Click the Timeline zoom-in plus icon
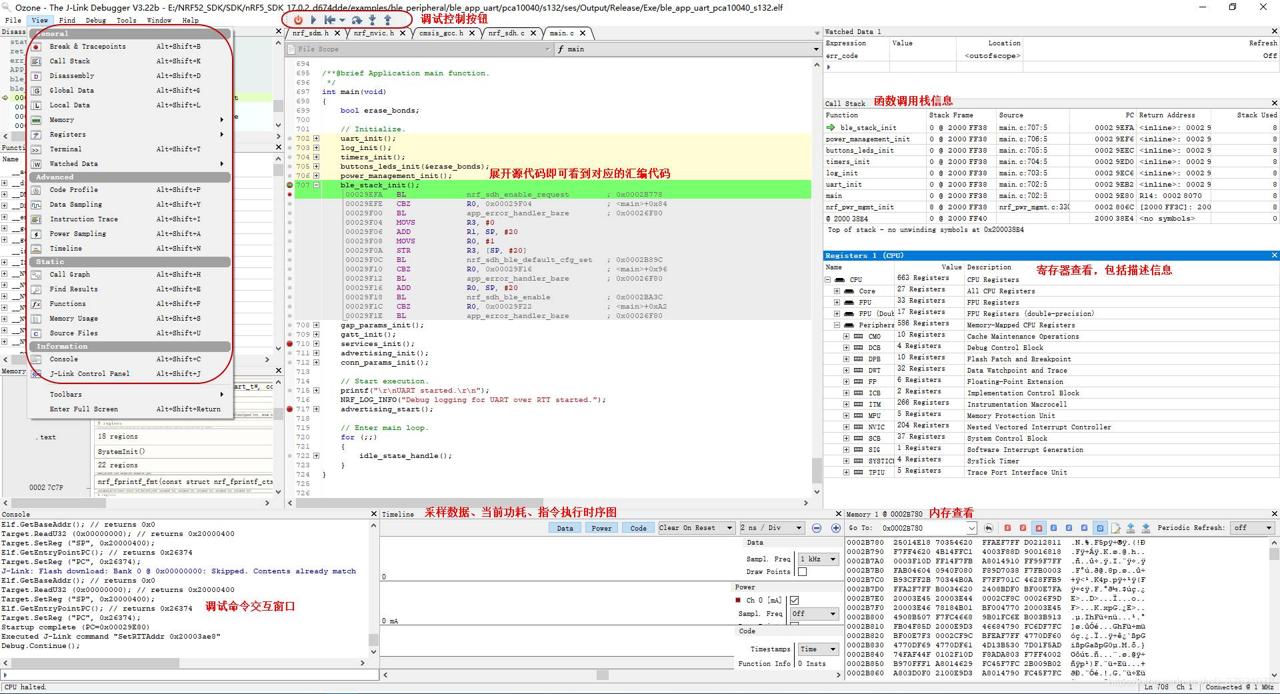 tap(834, 528)
